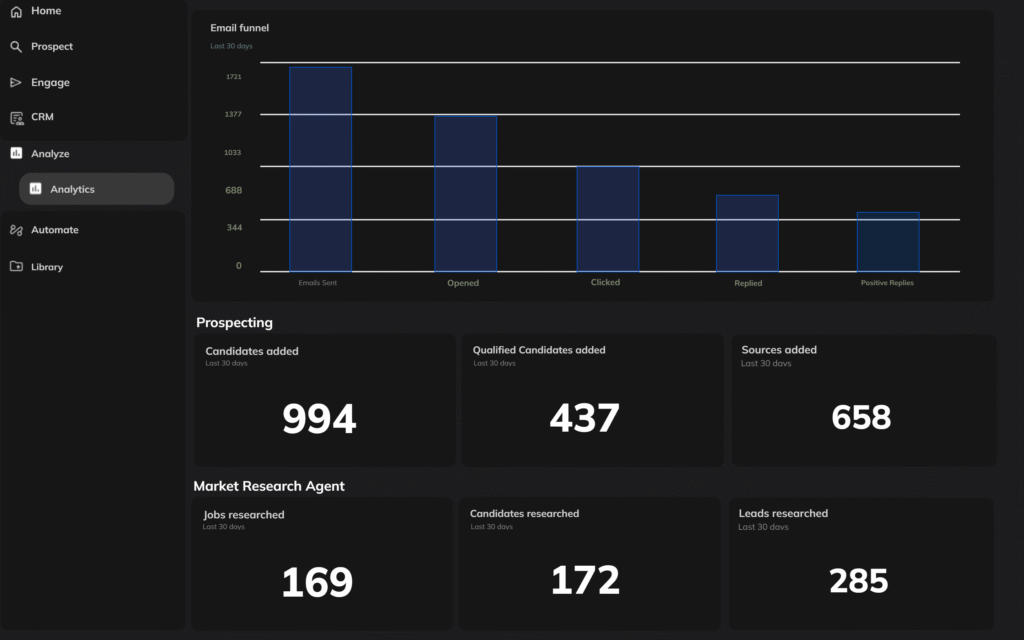Click the Home house icon
The image size is (1024, 640).
pyautogui.click(x=16, y=11)
